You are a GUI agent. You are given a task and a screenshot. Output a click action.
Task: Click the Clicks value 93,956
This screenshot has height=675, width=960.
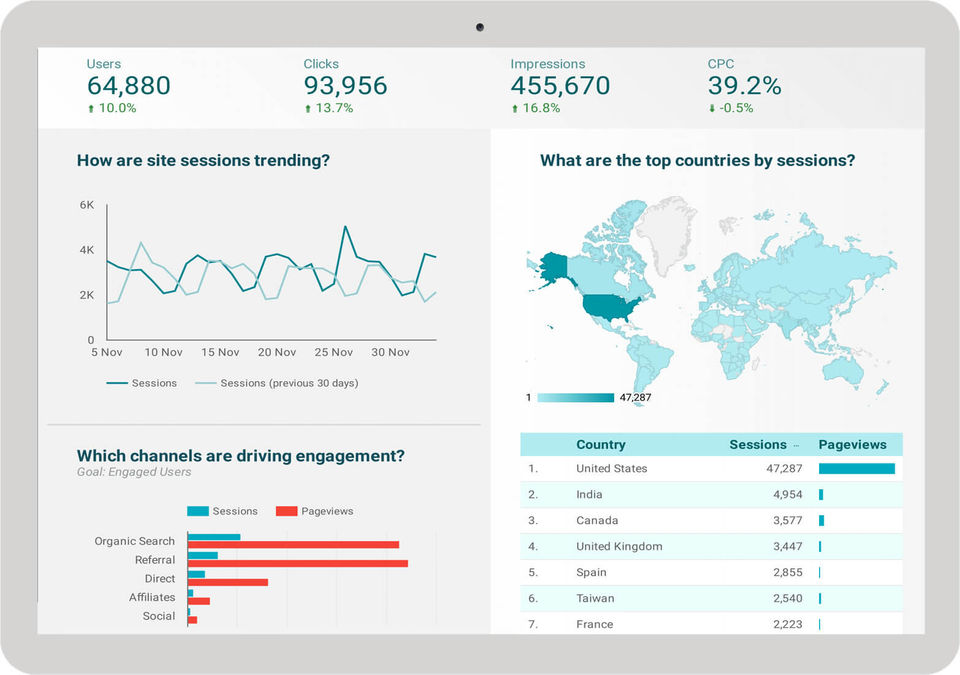[345, 86]
